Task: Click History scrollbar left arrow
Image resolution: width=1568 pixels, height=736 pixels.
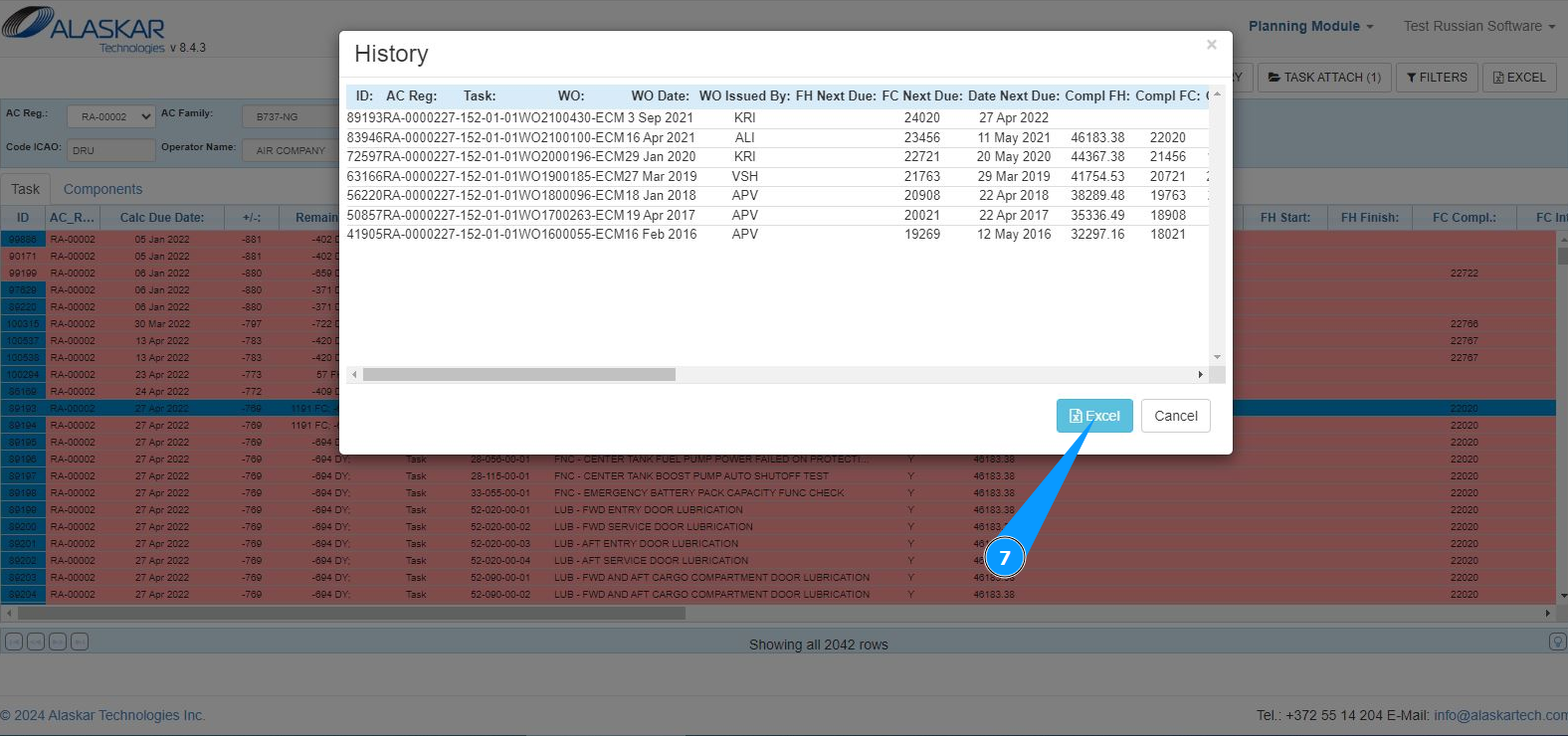Action: (x=355, y=375)
